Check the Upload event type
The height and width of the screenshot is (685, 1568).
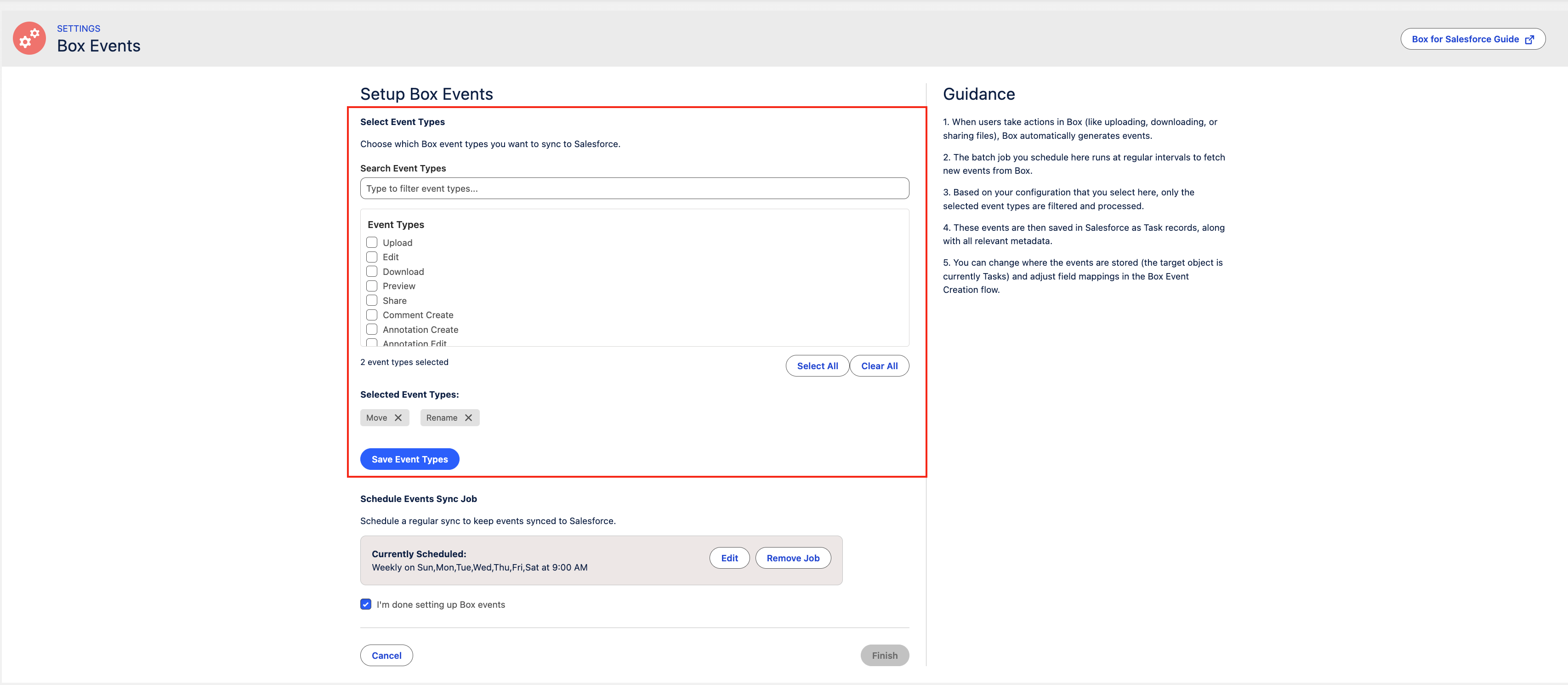click(x=372, y=242)
